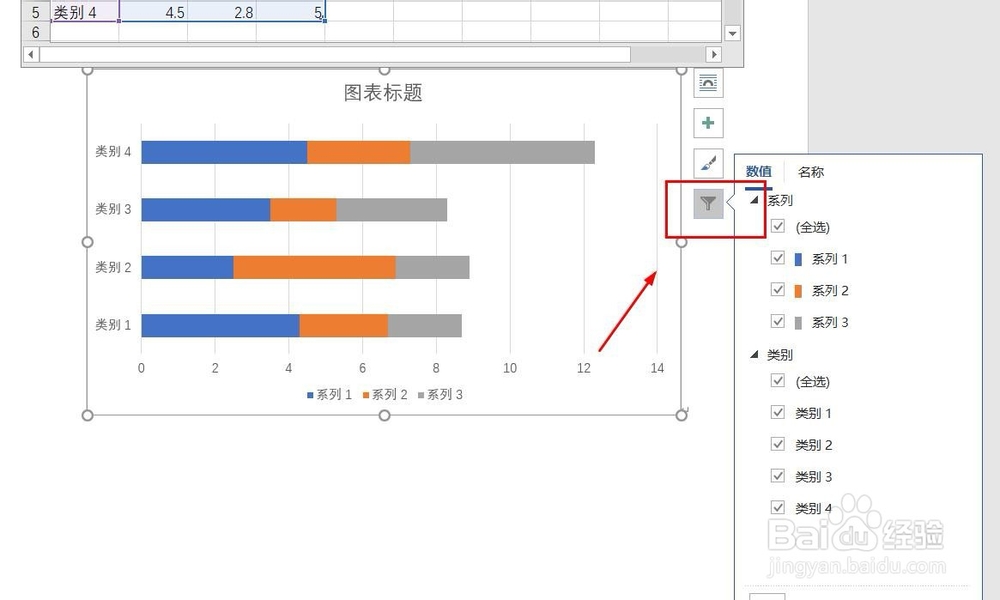
Task: Select the 数值 tab
Action: point(758,171)
